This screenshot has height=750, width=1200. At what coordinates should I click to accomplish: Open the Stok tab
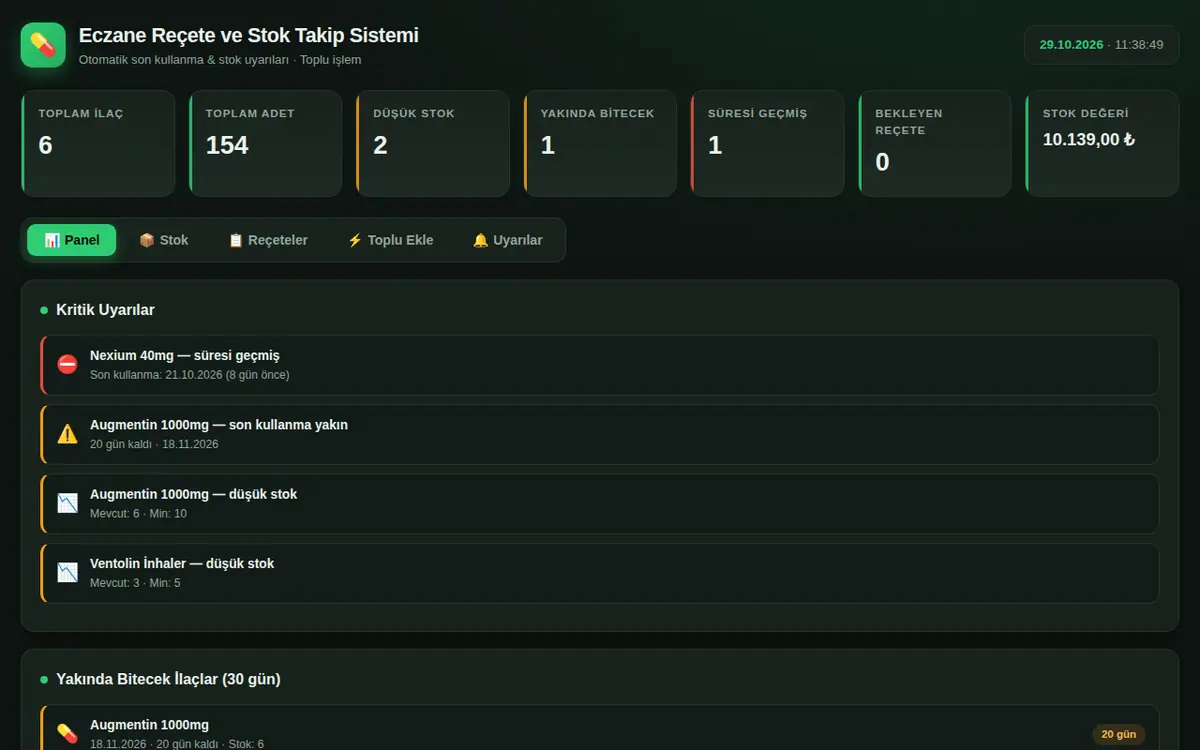point(163,240)
